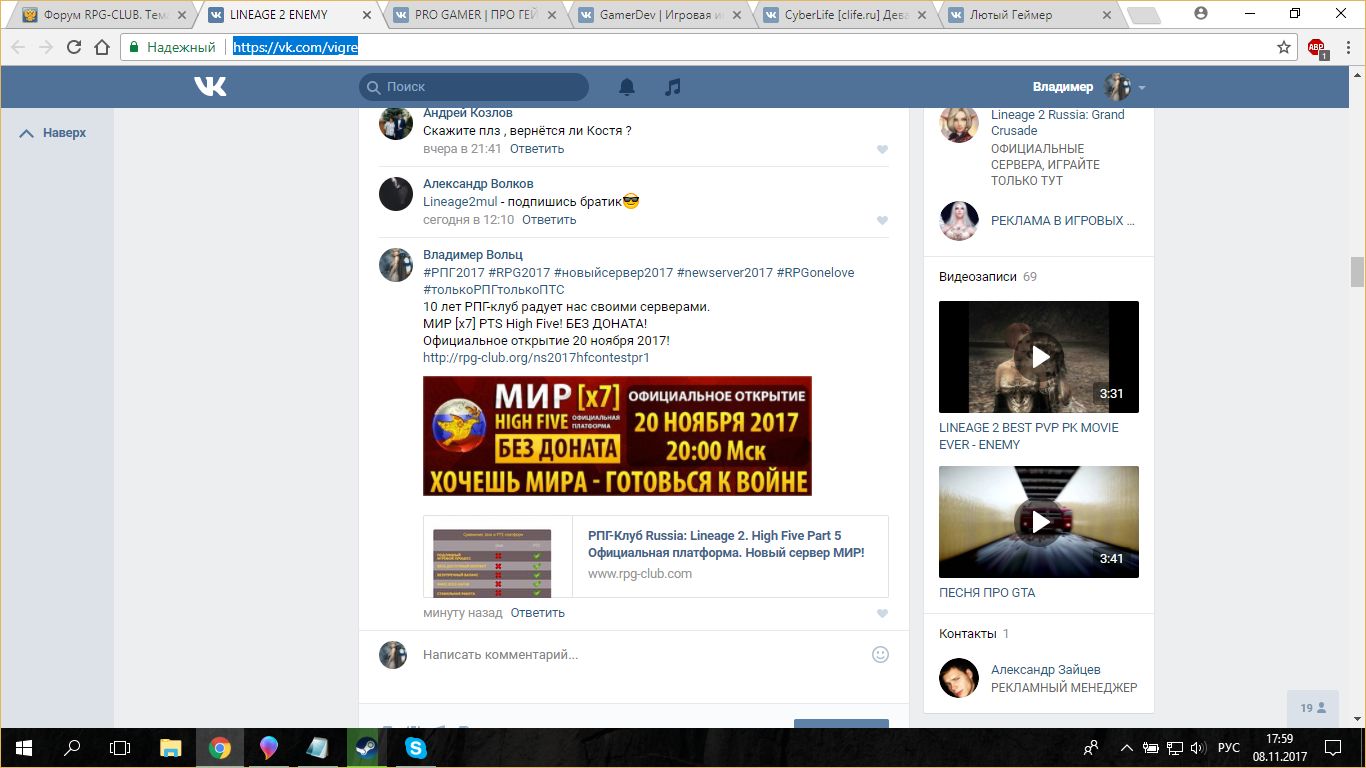Open Steam from the taskbar
This screenshot has width=1366, height=768.
pyautogui.click(x=366, y=747)
